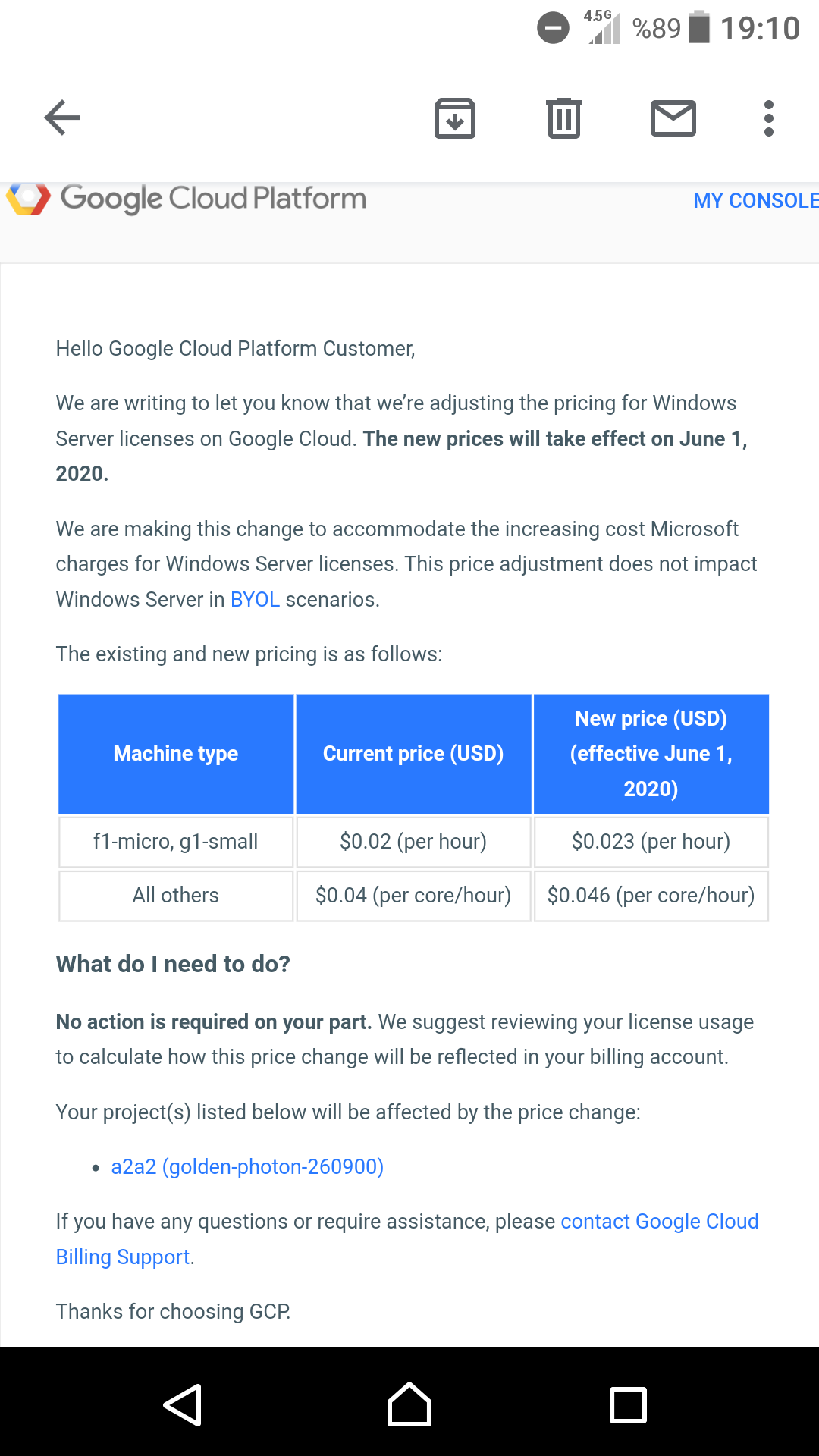Screen dimensions: 819x1456
Task: Tap the Android home button
Action: (409, 1404)
